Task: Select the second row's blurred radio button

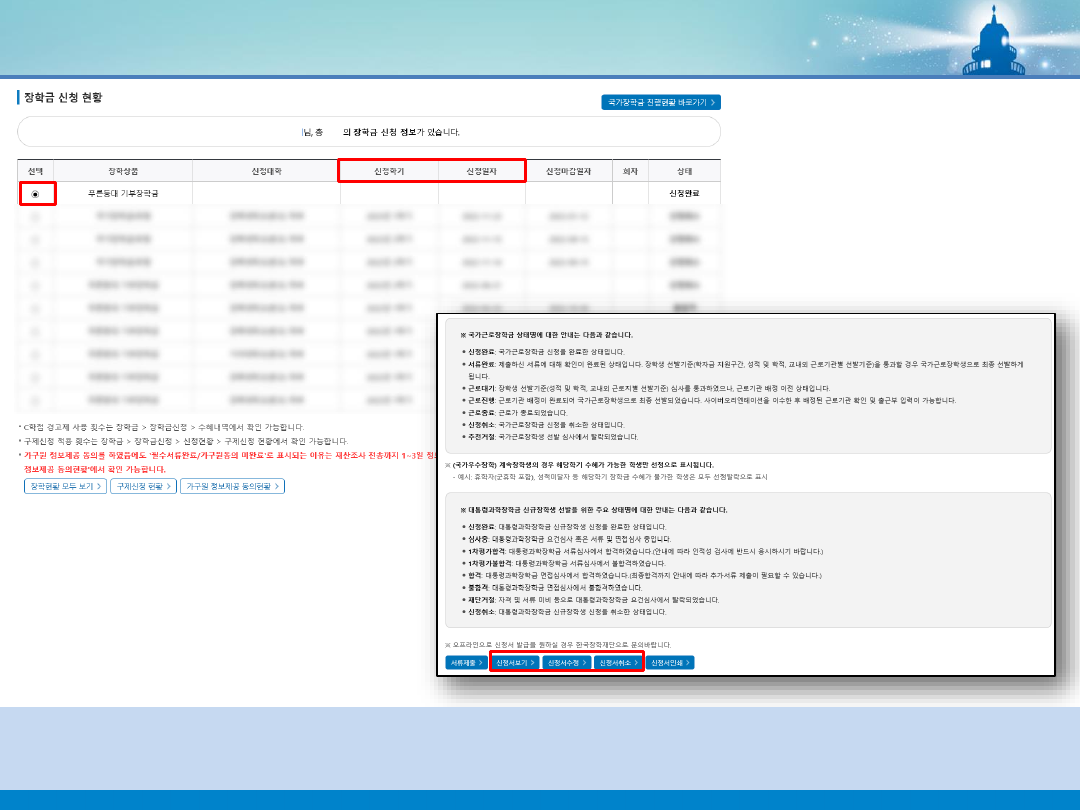Action: (x=36, y=215)
